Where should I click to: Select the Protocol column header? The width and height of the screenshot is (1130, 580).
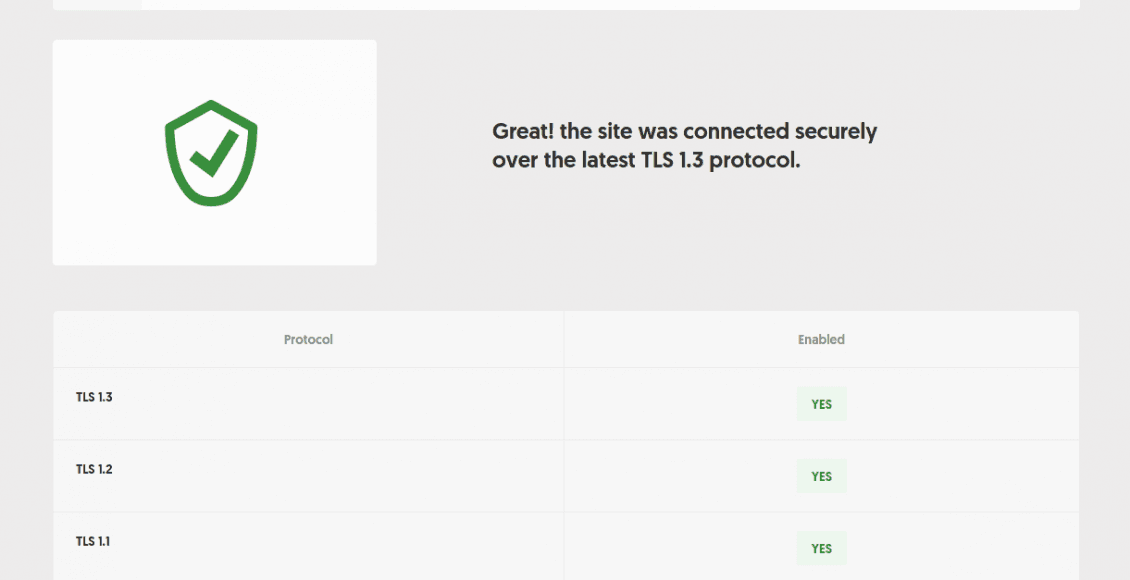tap(307, 339)
